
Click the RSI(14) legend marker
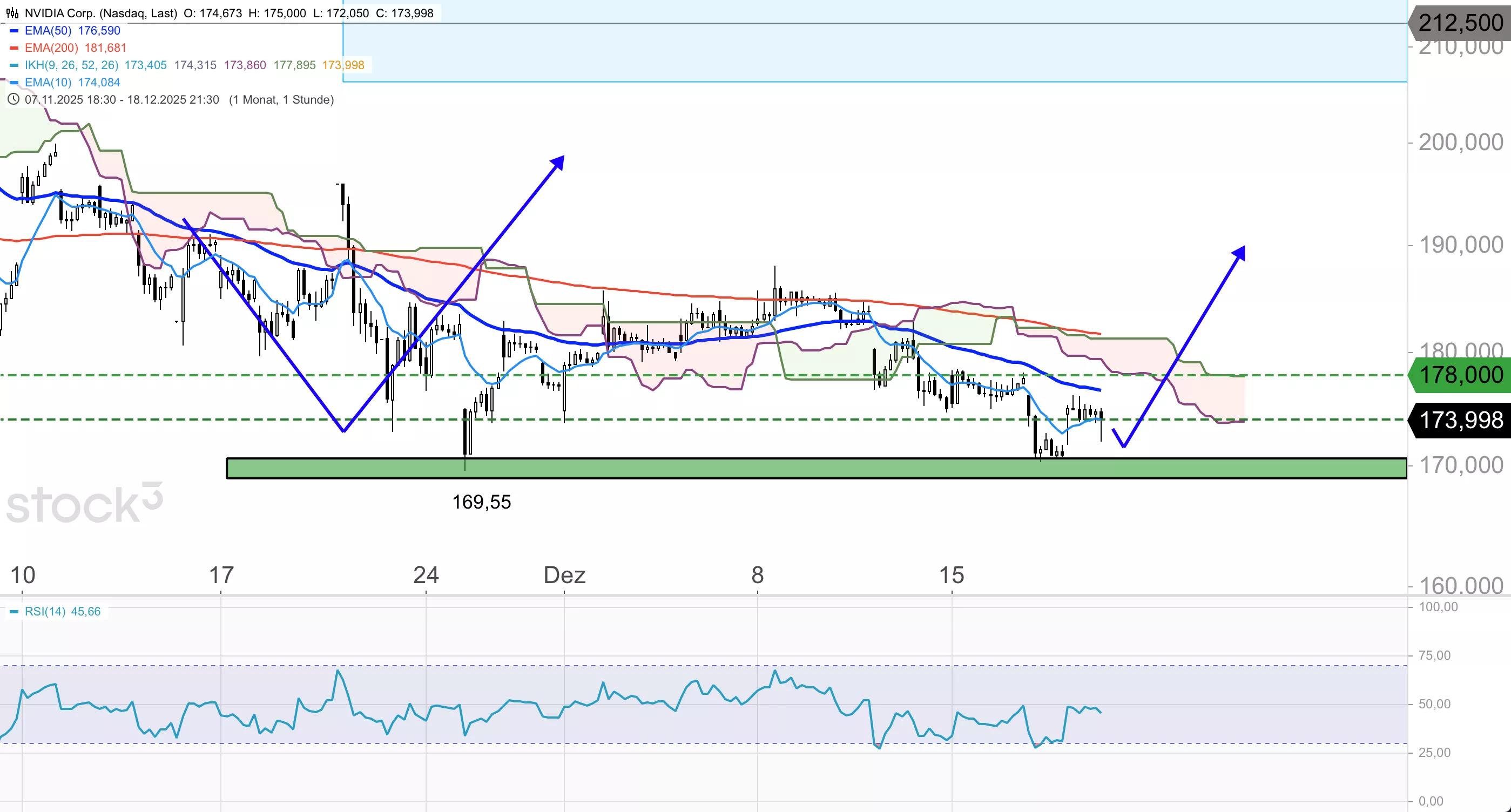pos(14,612)
